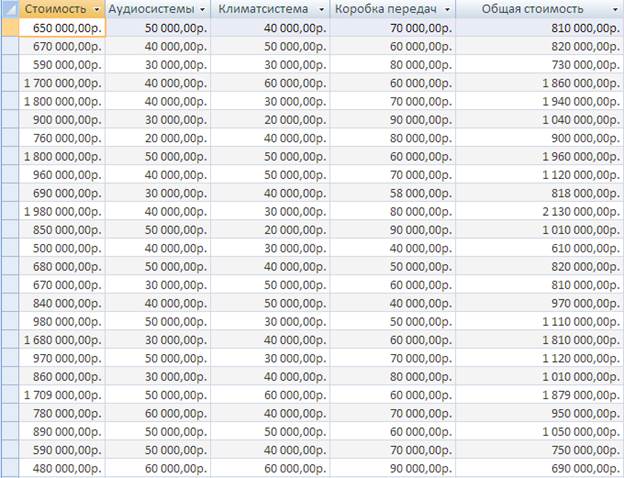This screenshot has height=478, width=624.
Task: Click the Коробка передач cell 58 000,00р.
Action: click(393, 193)
